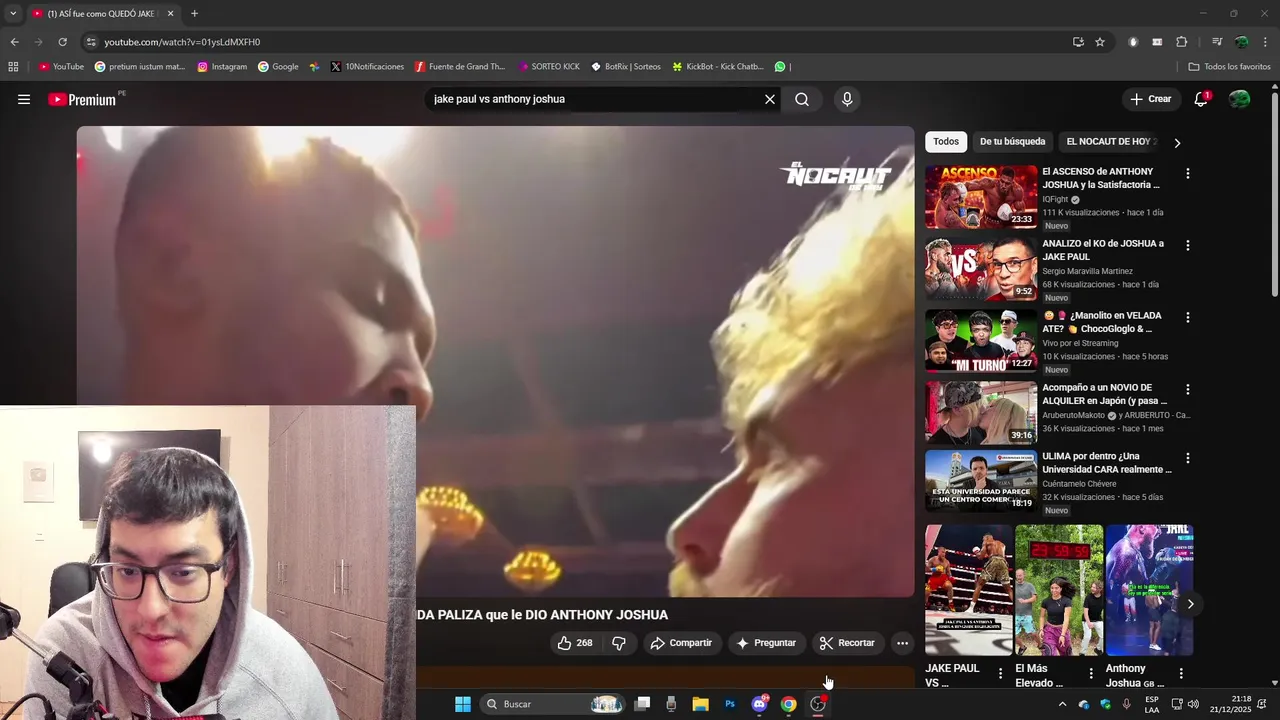Open File Explorer from the taskbar
Viewport: 1280px width, 720px height.
pyautogui.click(x=701, y=704)
